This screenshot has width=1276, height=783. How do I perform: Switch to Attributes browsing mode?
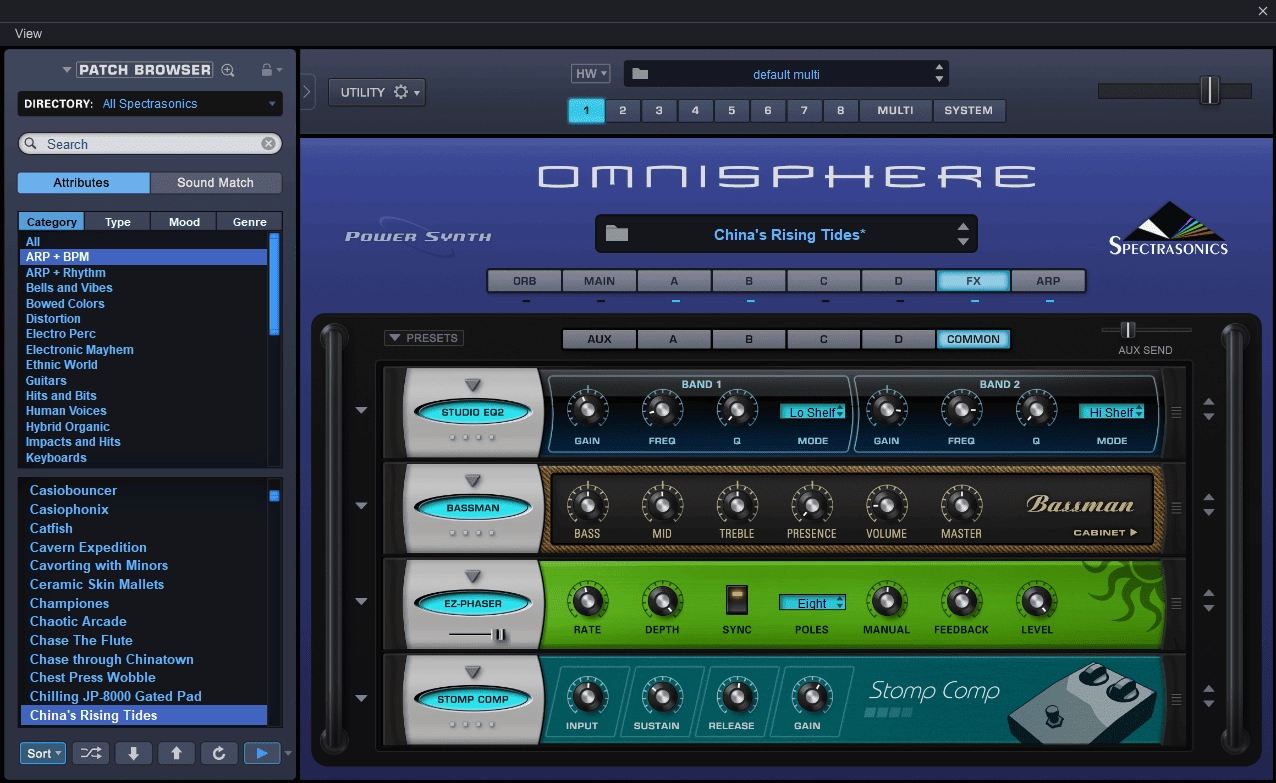point(83,183)
